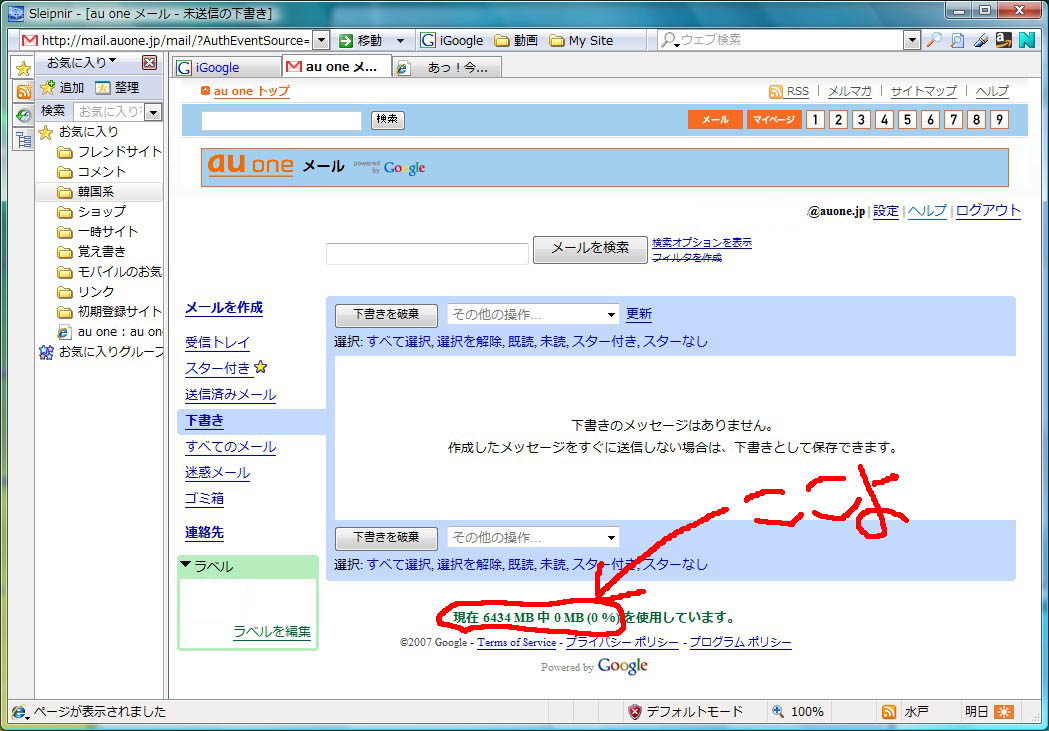
Task: Switch to the au one メール tab
Action: pos(336,67)
